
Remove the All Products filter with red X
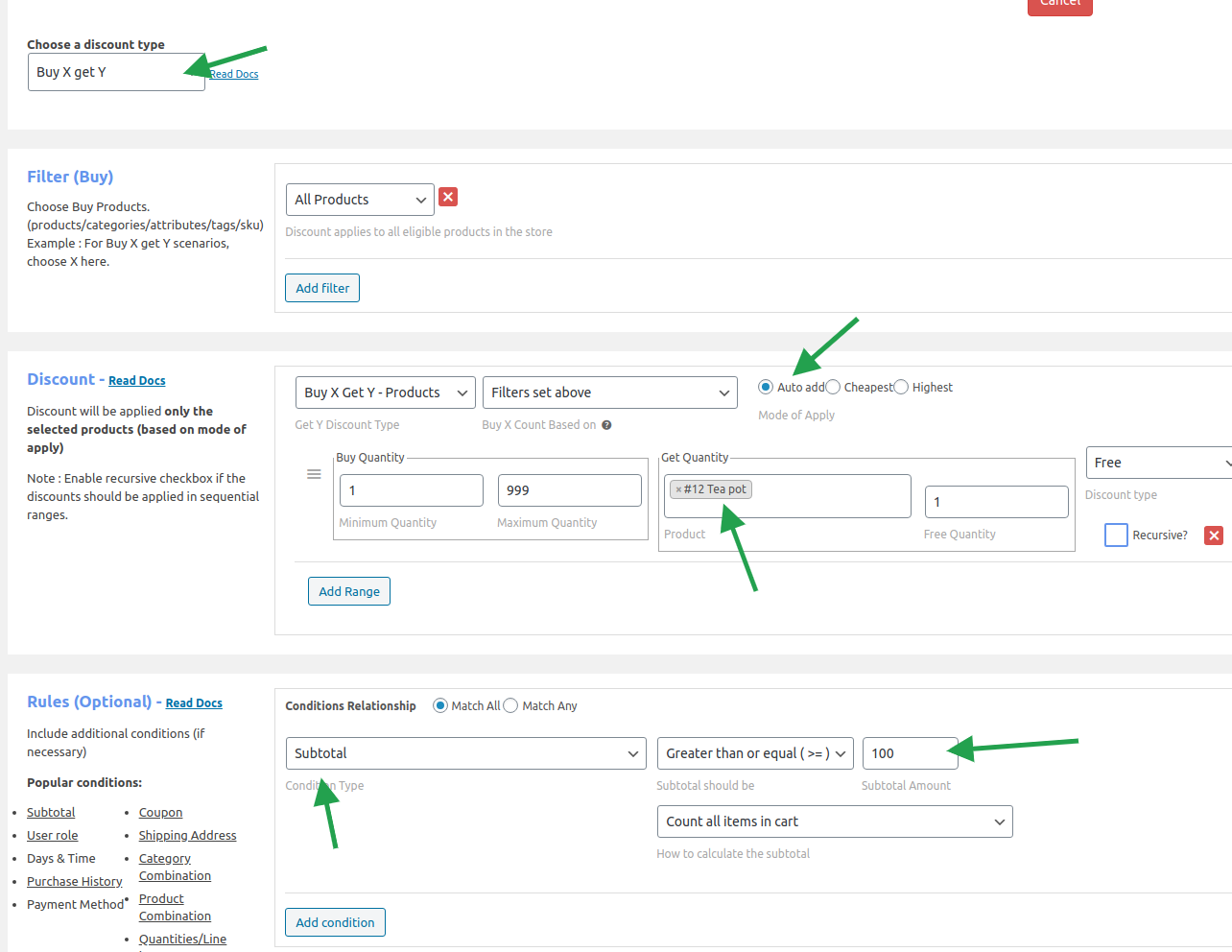click(448, 198)
